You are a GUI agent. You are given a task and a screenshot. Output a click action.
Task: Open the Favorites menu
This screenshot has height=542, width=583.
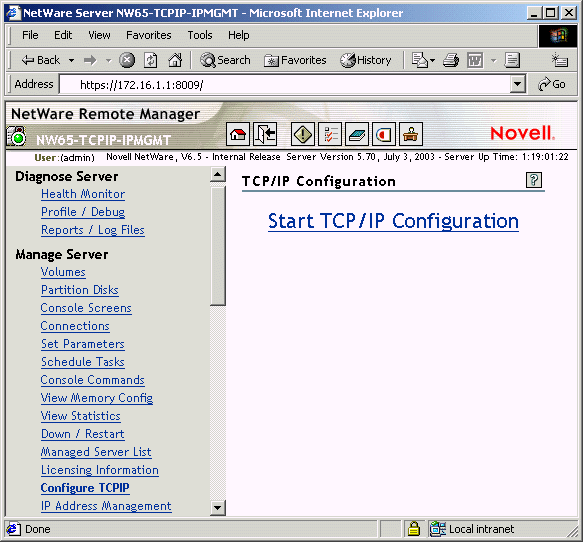click(149, 35)
